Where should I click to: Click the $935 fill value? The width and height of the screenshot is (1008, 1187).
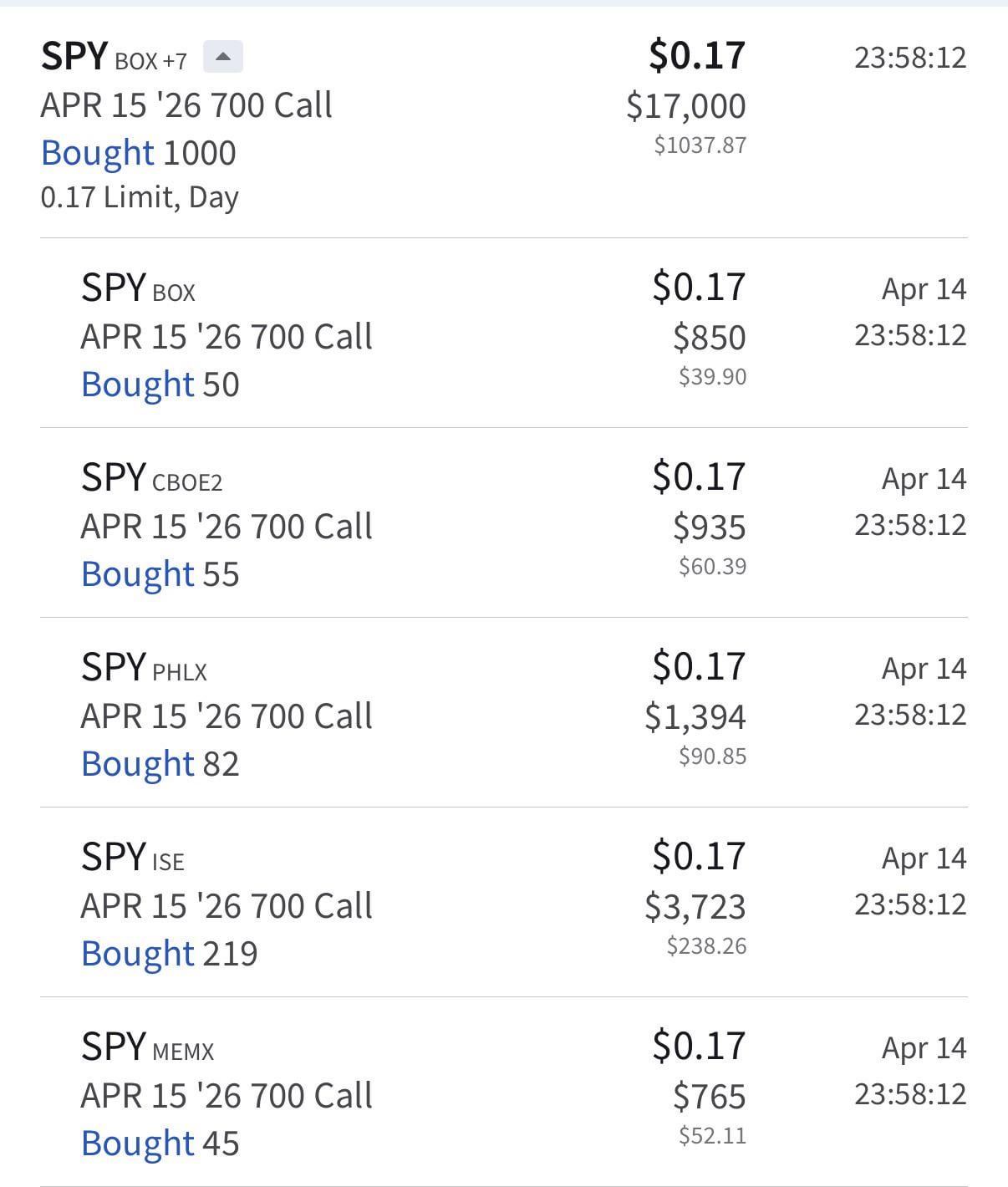(709, 527)
